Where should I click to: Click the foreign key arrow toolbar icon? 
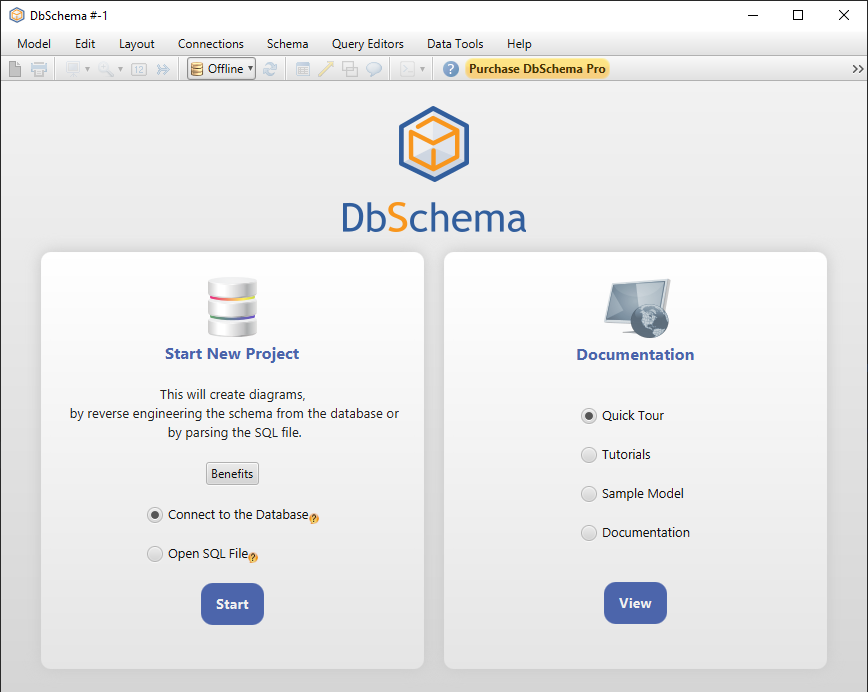click(x=326, y=69)
